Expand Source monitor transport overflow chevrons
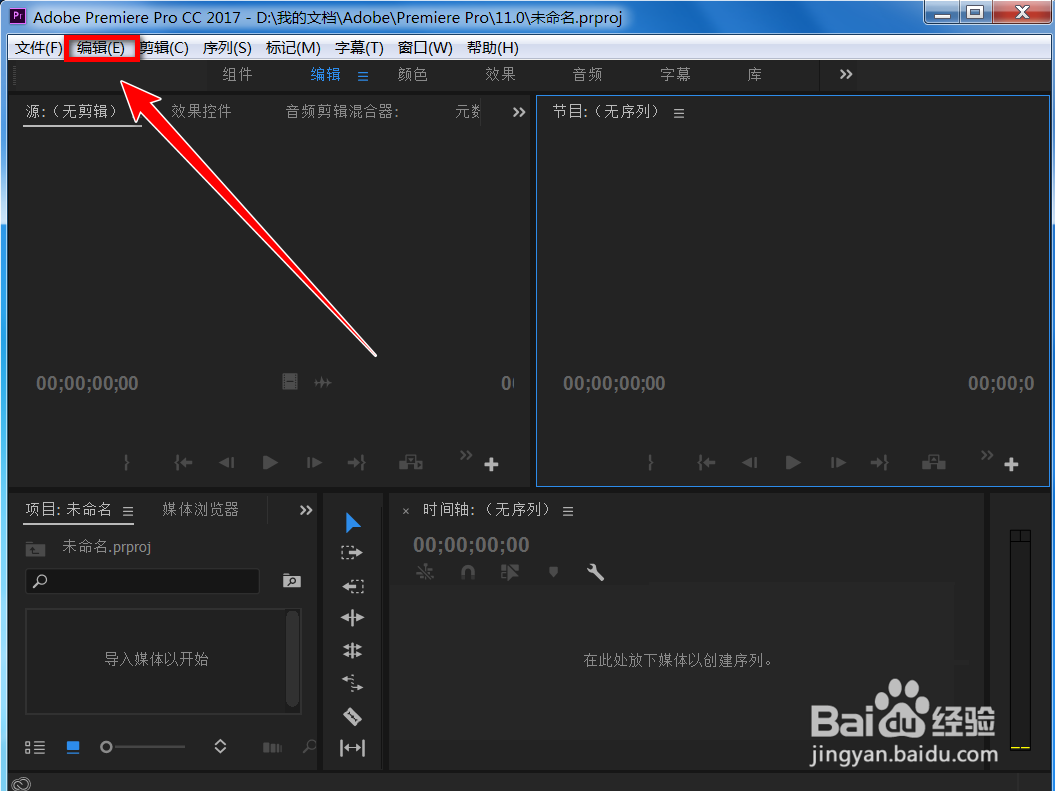This screenshot has width=1055, height=791. (x=466, y=455)
